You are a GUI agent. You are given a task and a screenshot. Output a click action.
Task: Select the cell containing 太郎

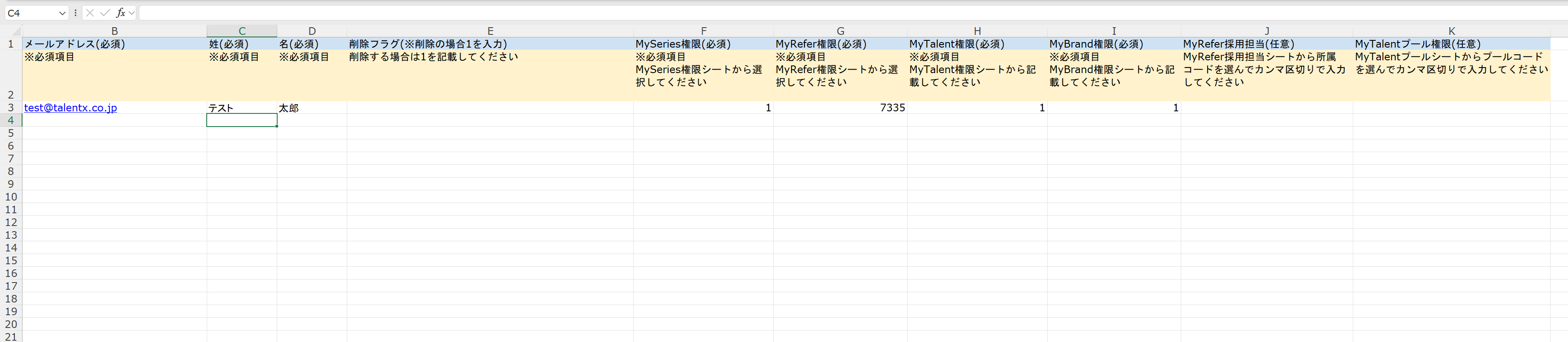click(x=311, y=108)
